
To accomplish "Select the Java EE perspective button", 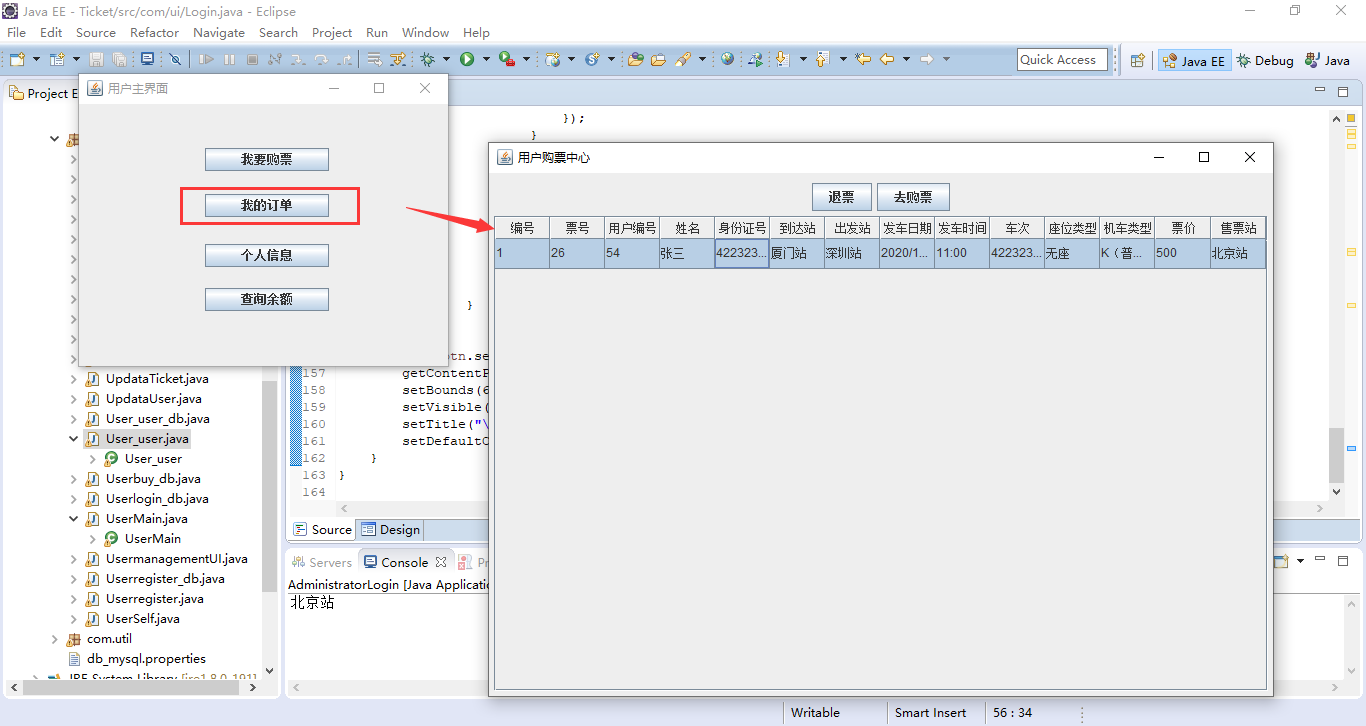I will coord(1193,61).
